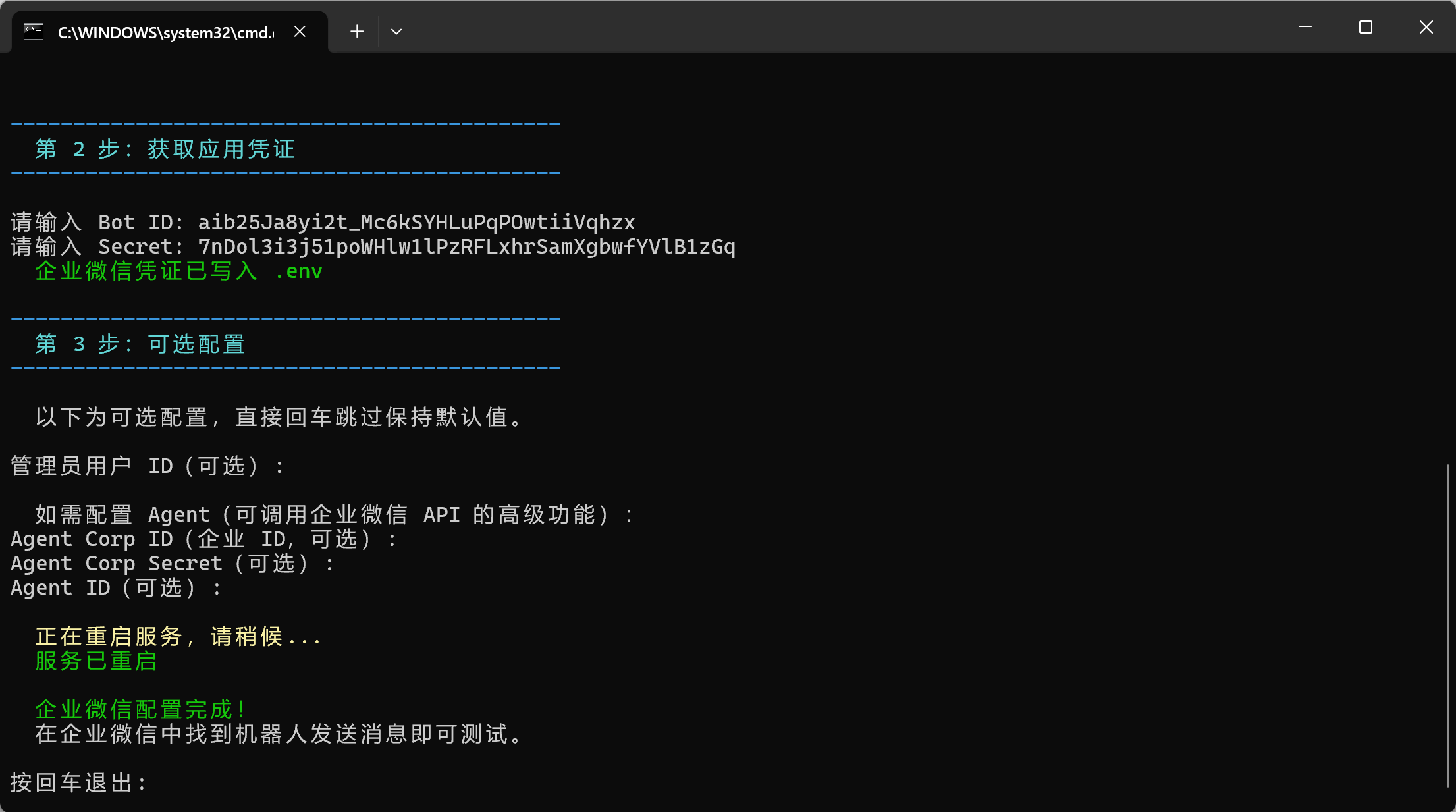Select the C:\WINDOWS\system32\cmd tab title
Screen dimensions: 1456x812
coord(165,32)
